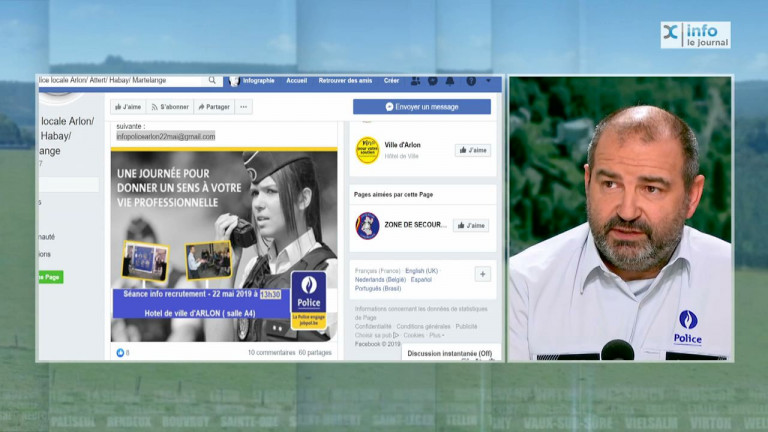Switch language to Português (Brasil)

click(378, 288)
